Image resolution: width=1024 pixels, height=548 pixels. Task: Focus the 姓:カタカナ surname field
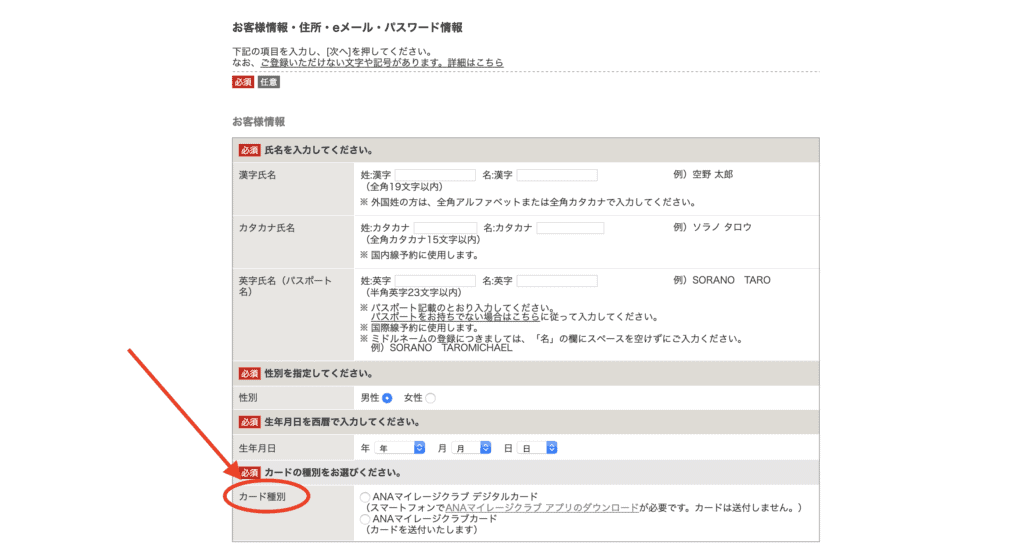click(x=445, y=228)
